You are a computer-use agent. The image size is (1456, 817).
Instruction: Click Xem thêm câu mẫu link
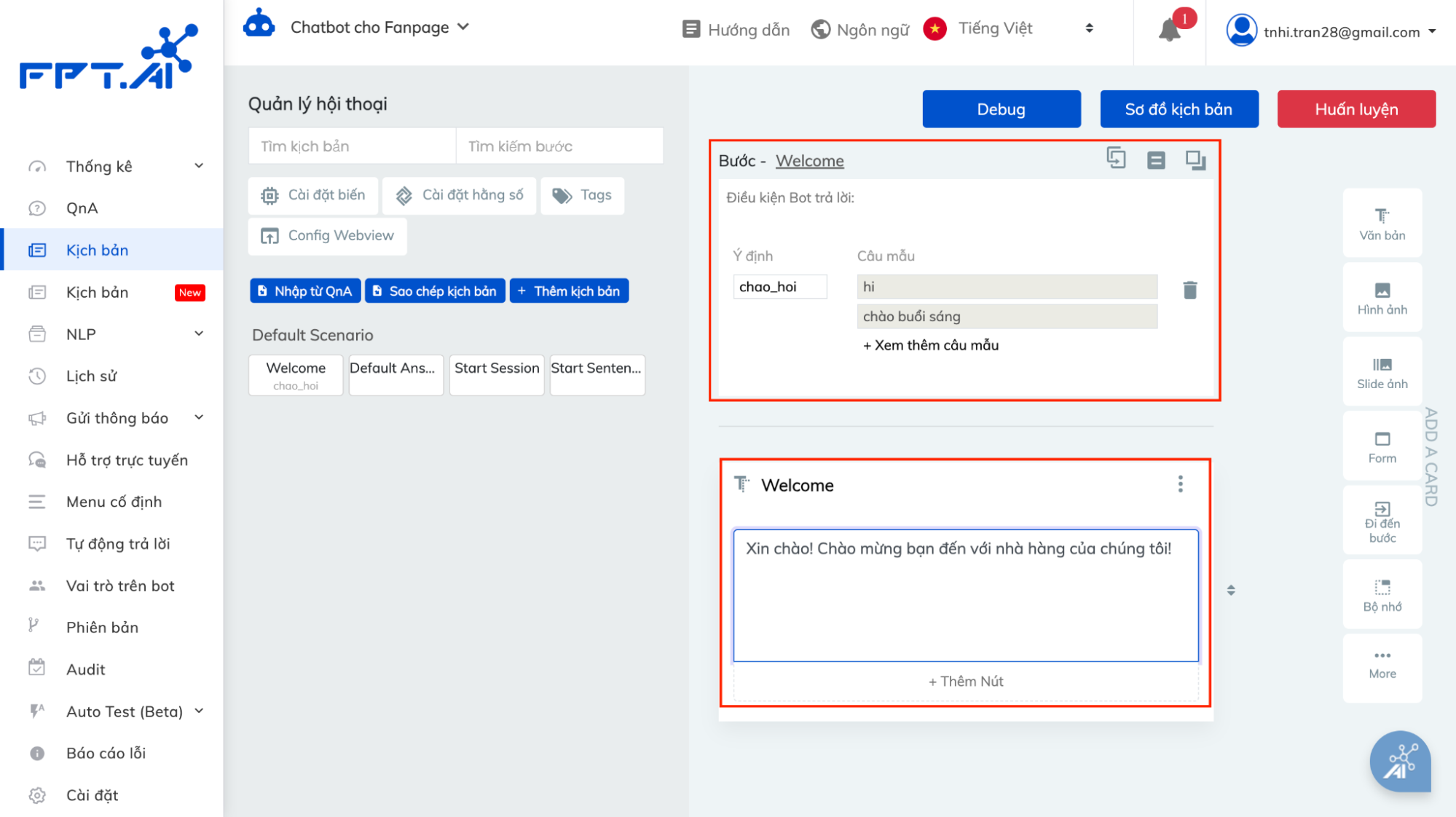(930, 345)
